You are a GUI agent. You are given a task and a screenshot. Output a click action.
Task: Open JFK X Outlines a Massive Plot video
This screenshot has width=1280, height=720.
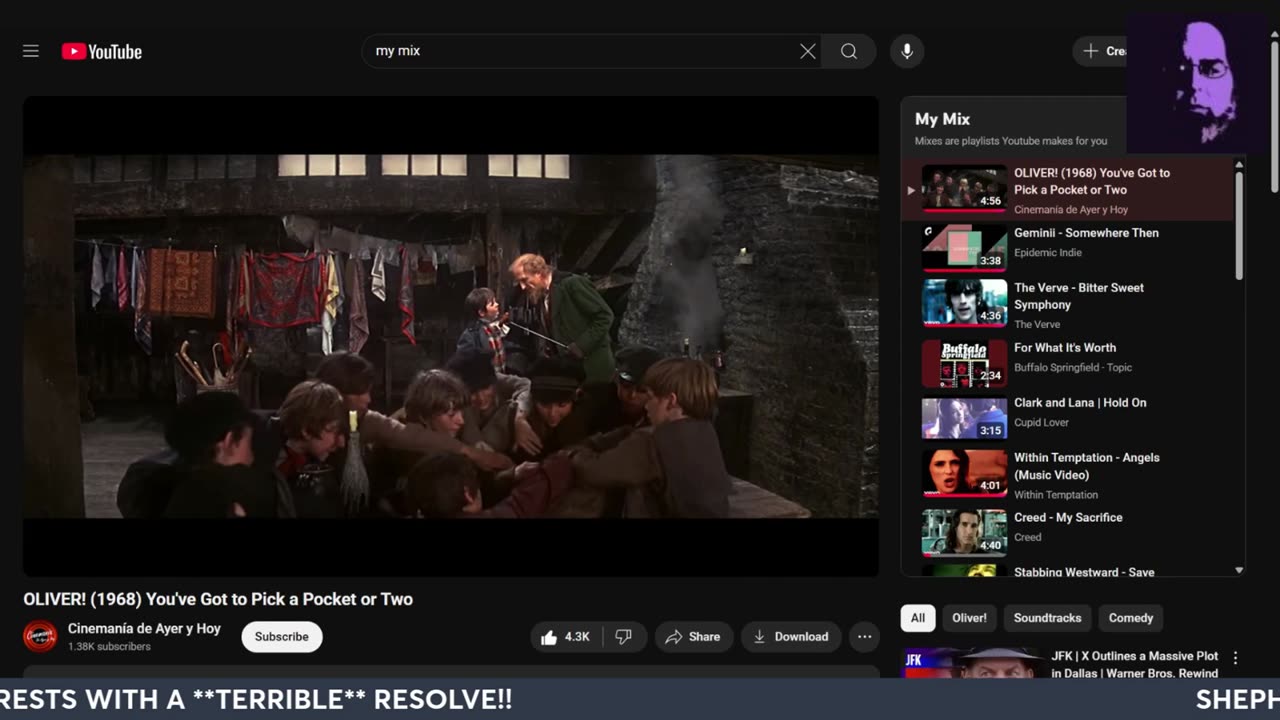[x=1135, y=664]
